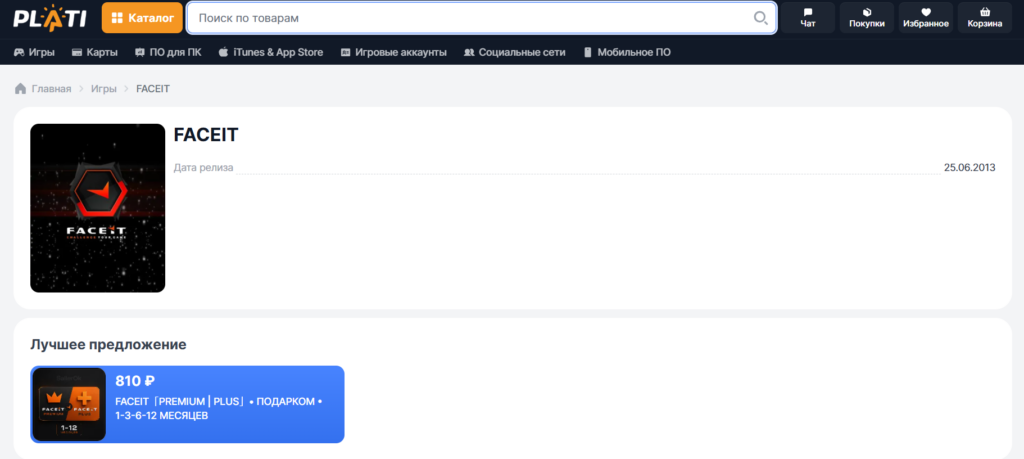This screenshot has height=459, width=1024.
Task: Select the Мобильное ПО menu item
Action: coord(627,52)
